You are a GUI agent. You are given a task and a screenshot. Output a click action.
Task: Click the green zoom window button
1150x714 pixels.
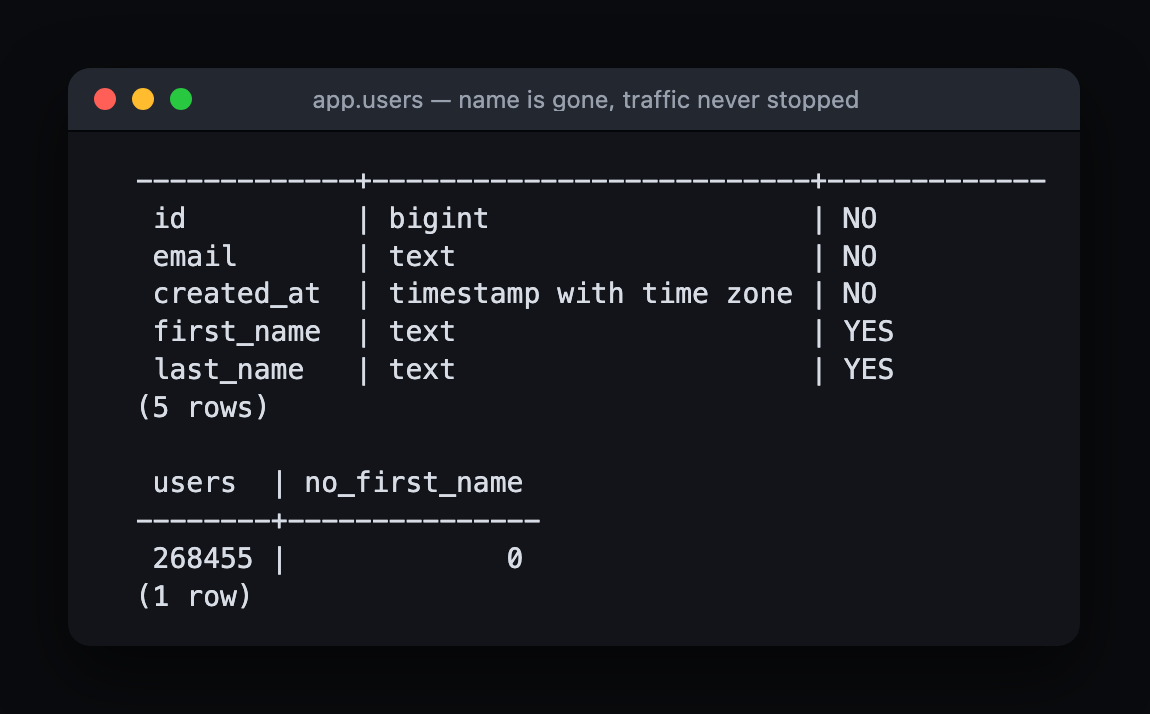181,99
